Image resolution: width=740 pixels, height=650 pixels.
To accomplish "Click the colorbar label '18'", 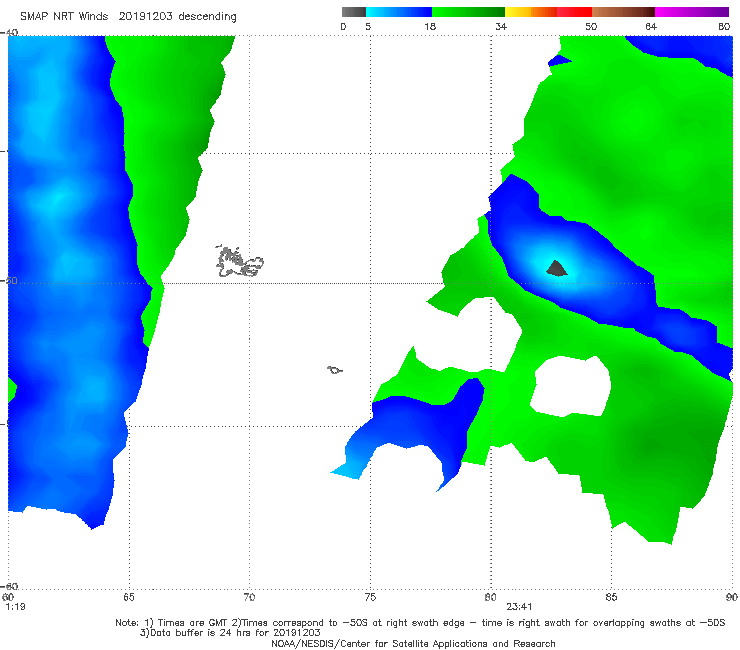I will (x=430, y=27).
